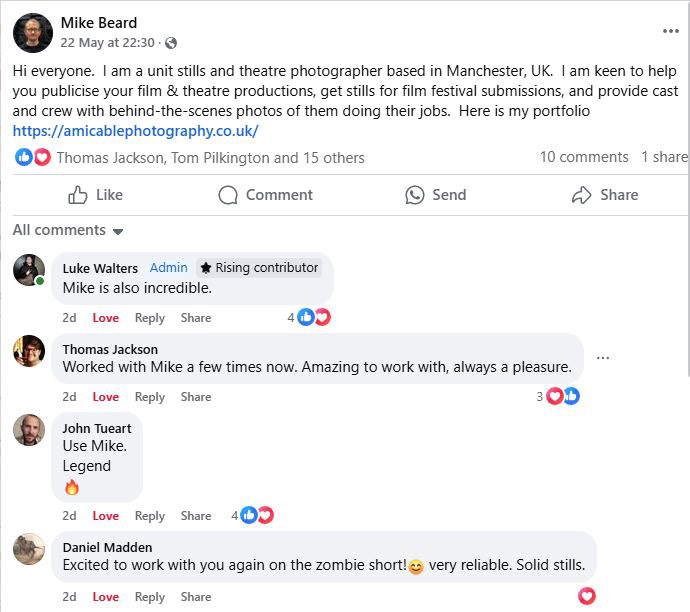The width and height of the screenshot is (690, 612).
Task: Reply to John Tueart's comment
Action: pos(149,516)
